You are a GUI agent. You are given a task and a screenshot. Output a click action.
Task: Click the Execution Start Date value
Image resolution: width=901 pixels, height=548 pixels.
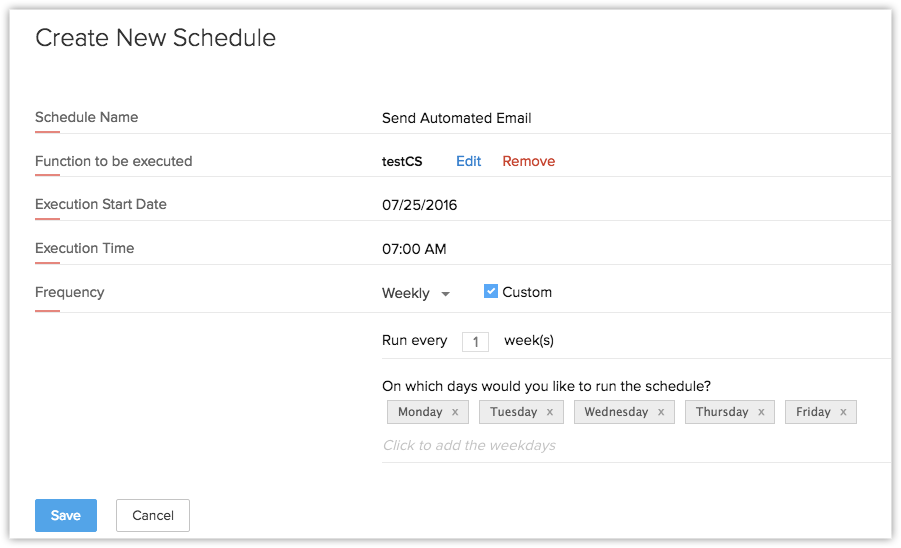coord(419,205)
